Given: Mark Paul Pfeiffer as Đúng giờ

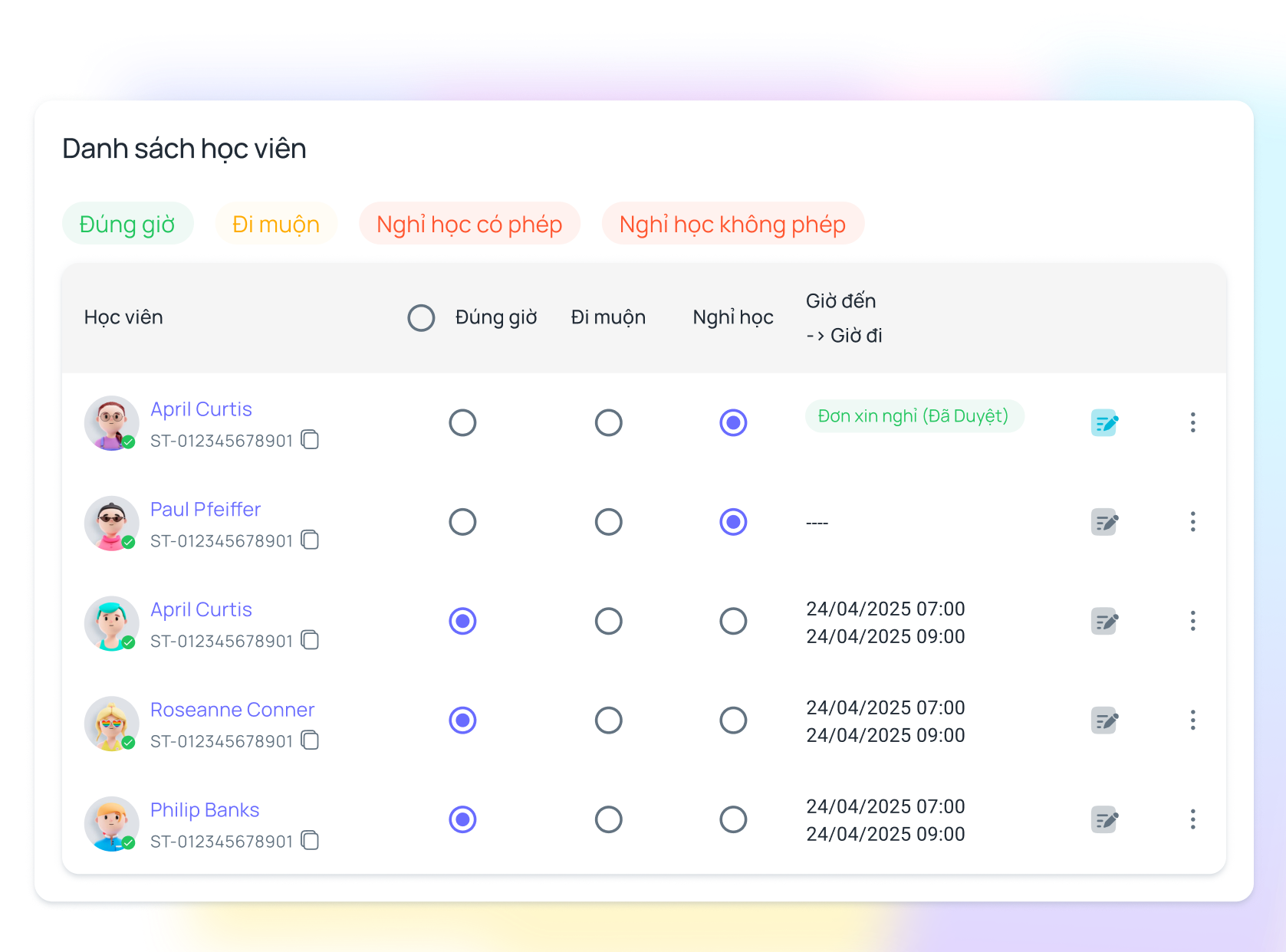Looking at the screenshot, I should tap(462, 522).
